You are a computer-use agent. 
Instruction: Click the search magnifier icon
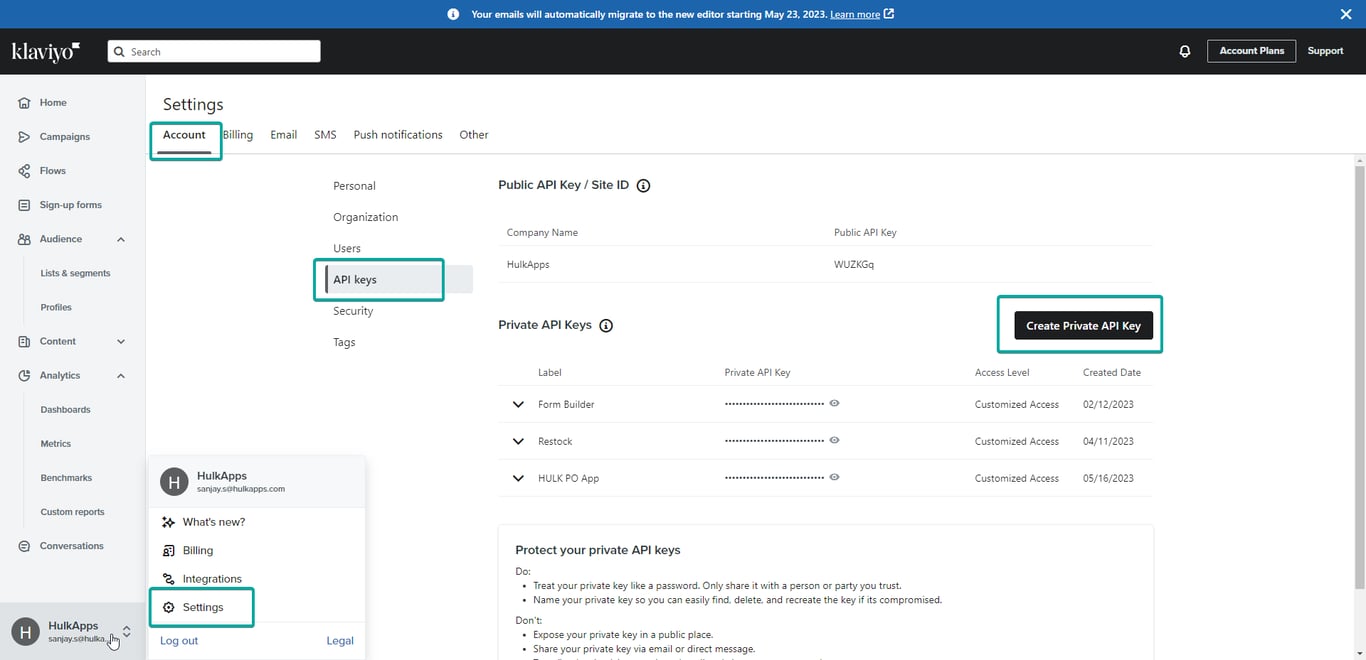coord(120,52)
